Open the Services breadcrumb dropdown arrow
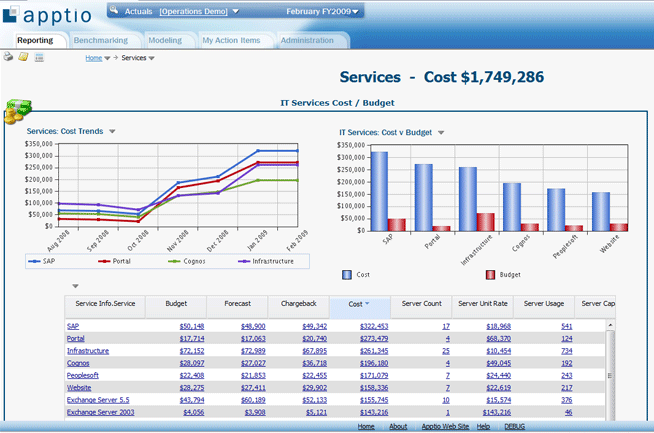 pos(151,58)
